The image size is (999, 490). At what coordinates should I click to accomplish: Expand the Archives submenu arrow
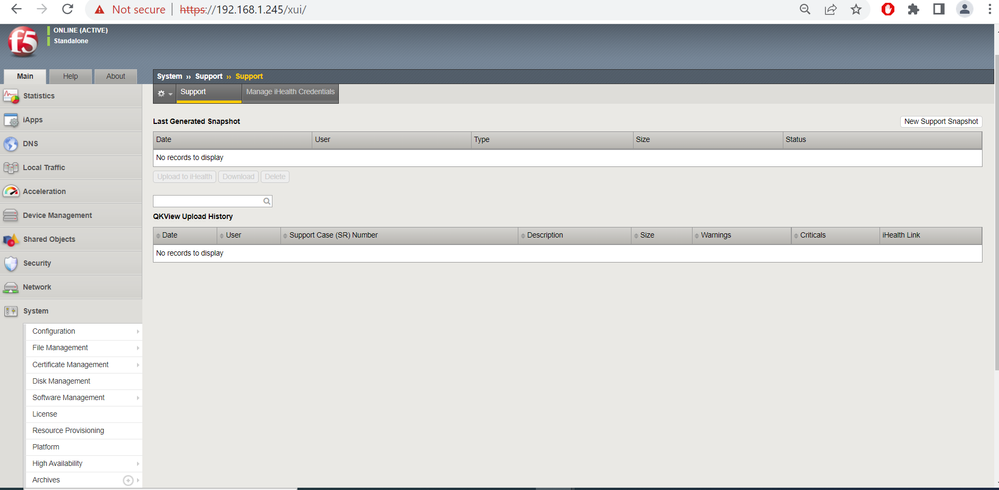(138, 480)
